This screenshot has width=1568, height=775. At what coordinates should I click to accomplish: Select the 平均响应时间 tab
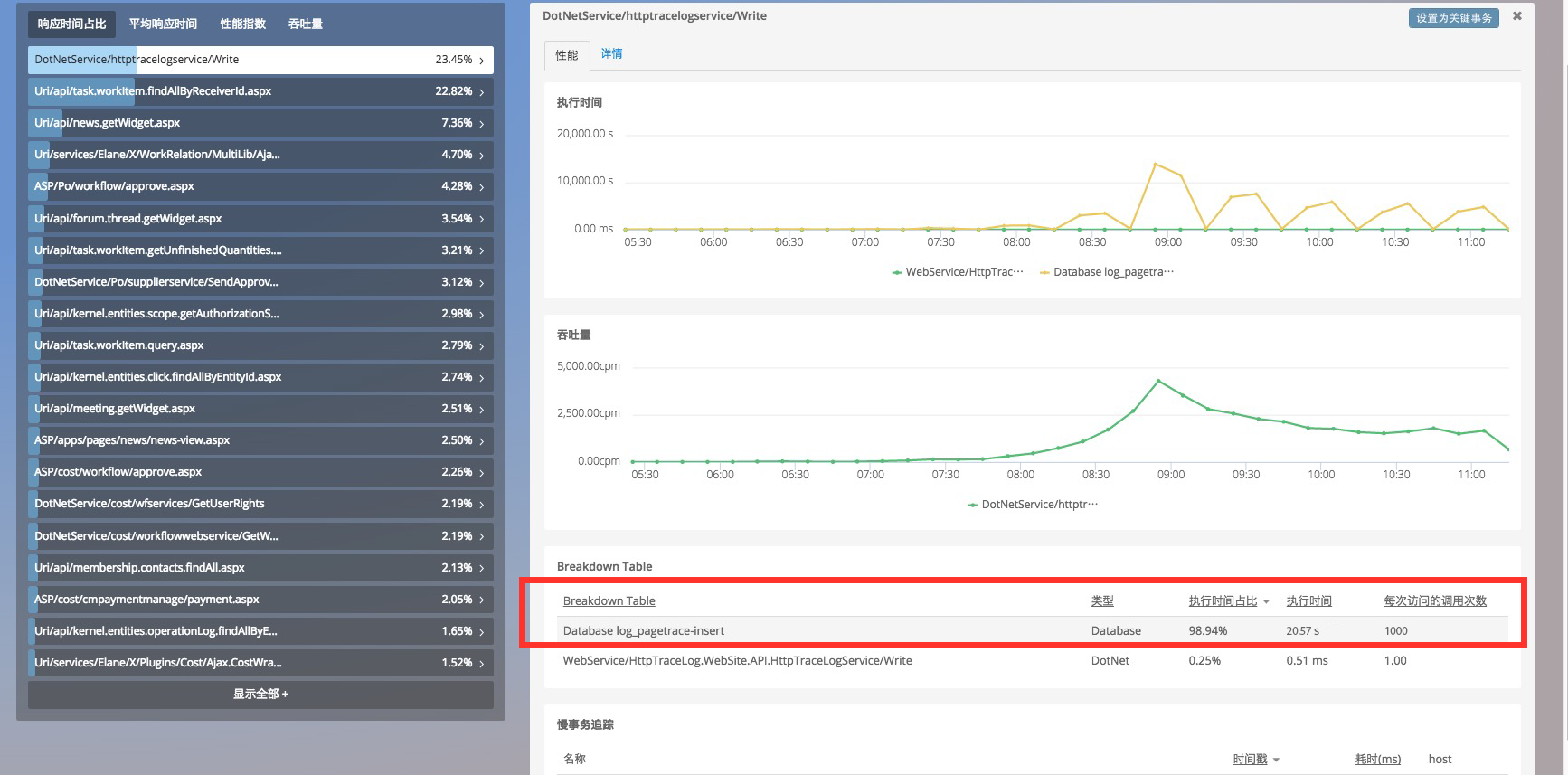(x=163, y=24)
